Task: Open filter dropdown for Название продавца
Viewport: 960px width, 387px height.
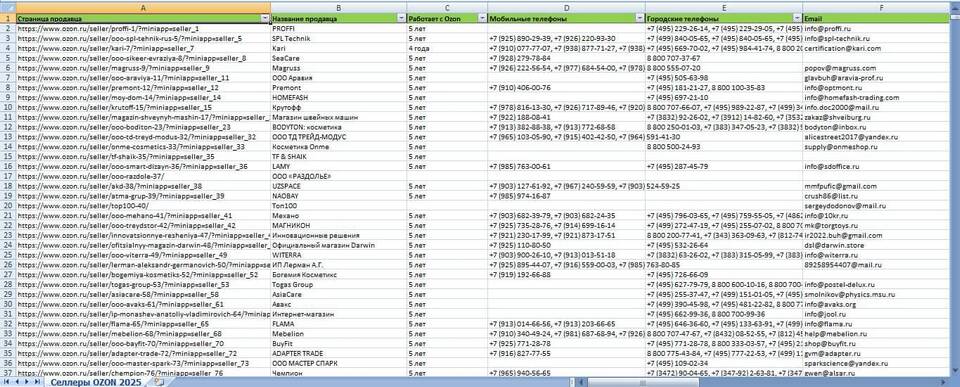Action: (x=402, y=19)
